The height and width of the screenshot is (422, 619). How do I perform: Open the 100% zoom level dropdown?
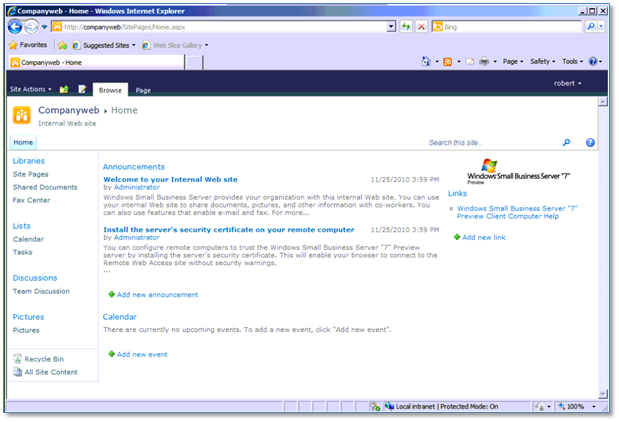tap(593, 407)
